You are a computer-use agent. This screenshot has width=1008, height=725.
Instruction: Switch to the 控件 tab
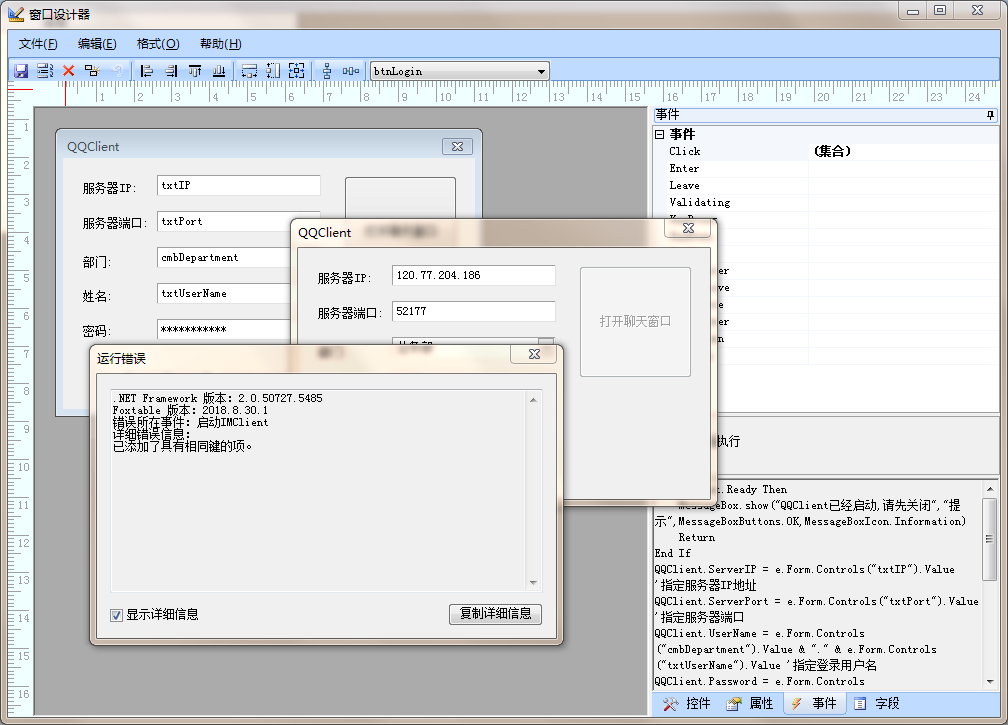[x=687, y=704]
